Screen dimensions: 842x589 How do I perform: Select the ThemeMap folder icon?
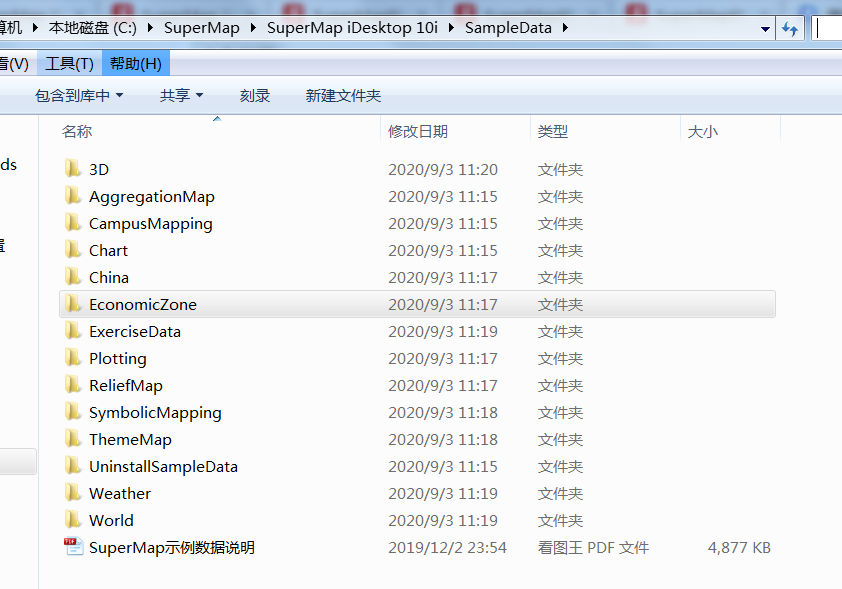coord(72,438)
